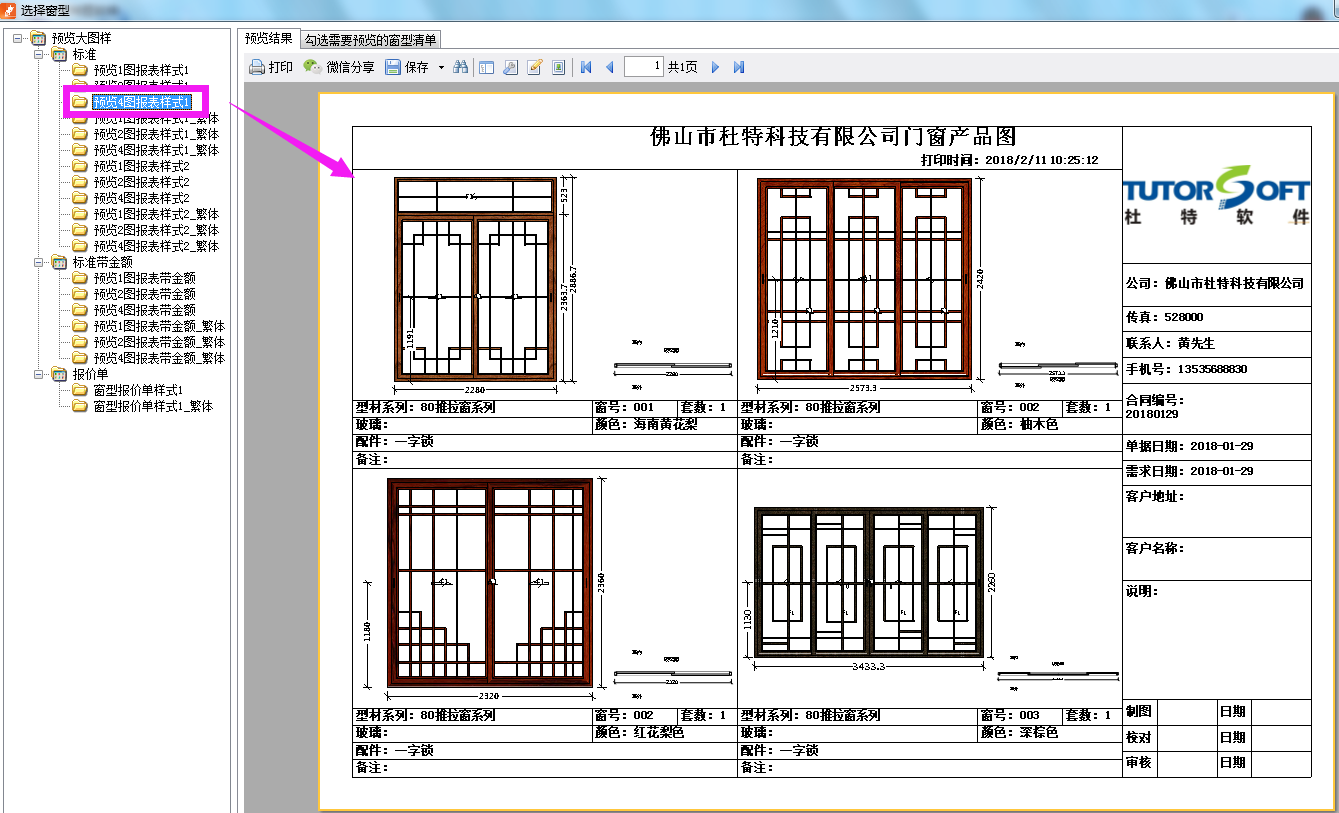This screenshot has width=1339, height=813.
Task: Select 预览4图报表带金额 template
Action: pos(144,310)
